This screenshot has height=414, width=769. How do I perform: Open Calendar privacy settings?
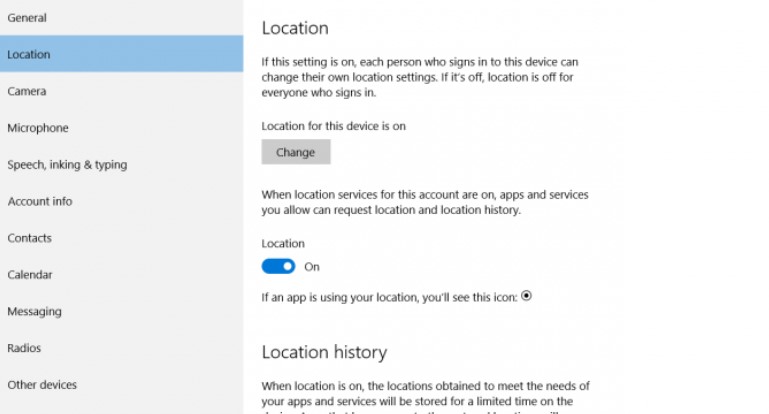click(30, 275)
